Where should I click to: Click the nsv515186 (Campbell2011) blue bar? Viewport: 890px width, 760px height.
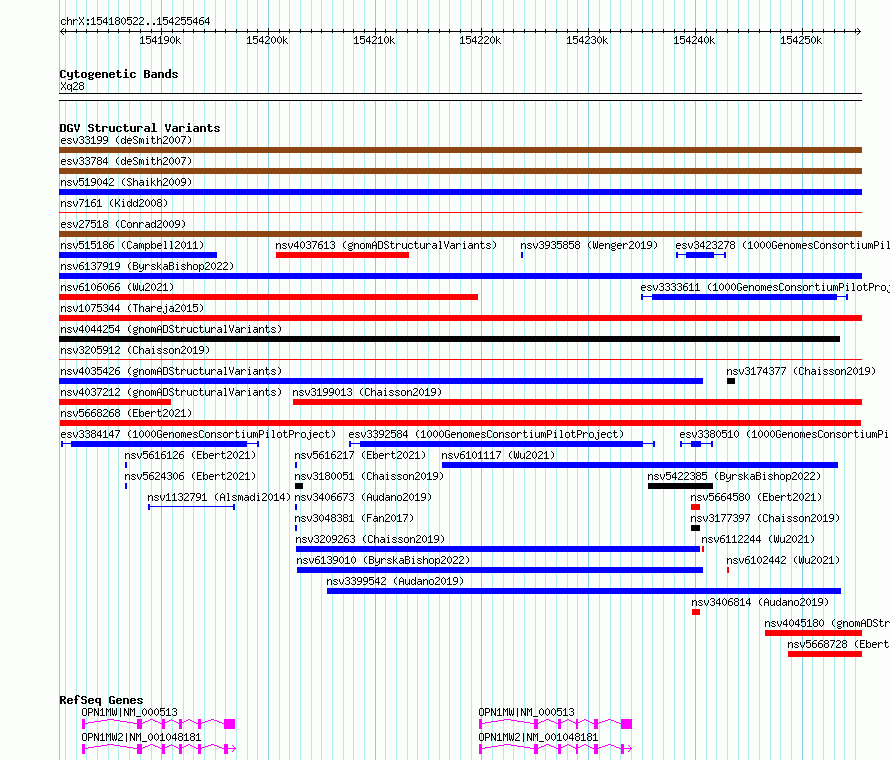(x=138, y=255)
